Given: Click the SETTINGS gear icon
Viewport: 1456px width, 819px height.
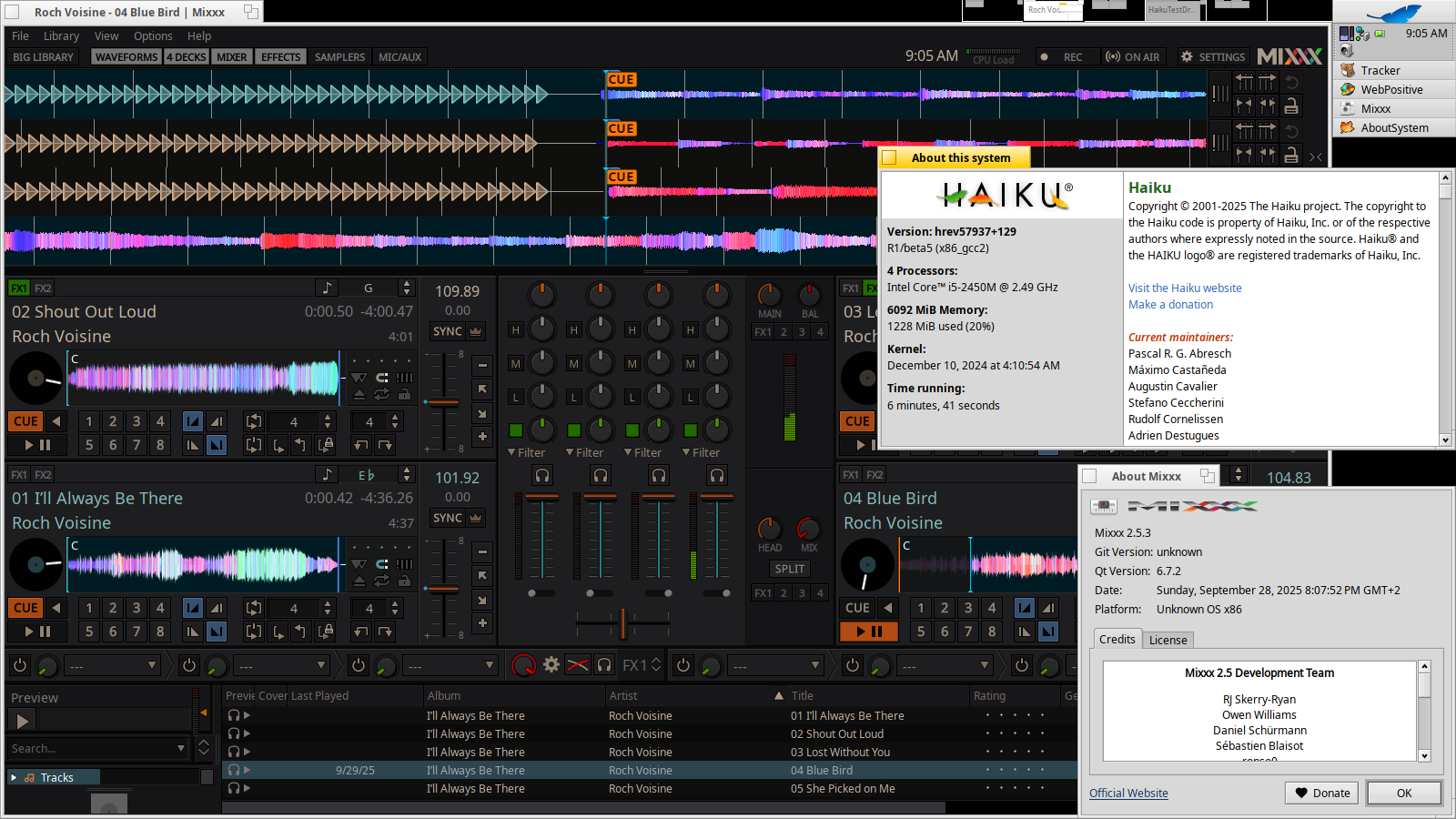Looking at the screenshot, I should [1187, 56].
